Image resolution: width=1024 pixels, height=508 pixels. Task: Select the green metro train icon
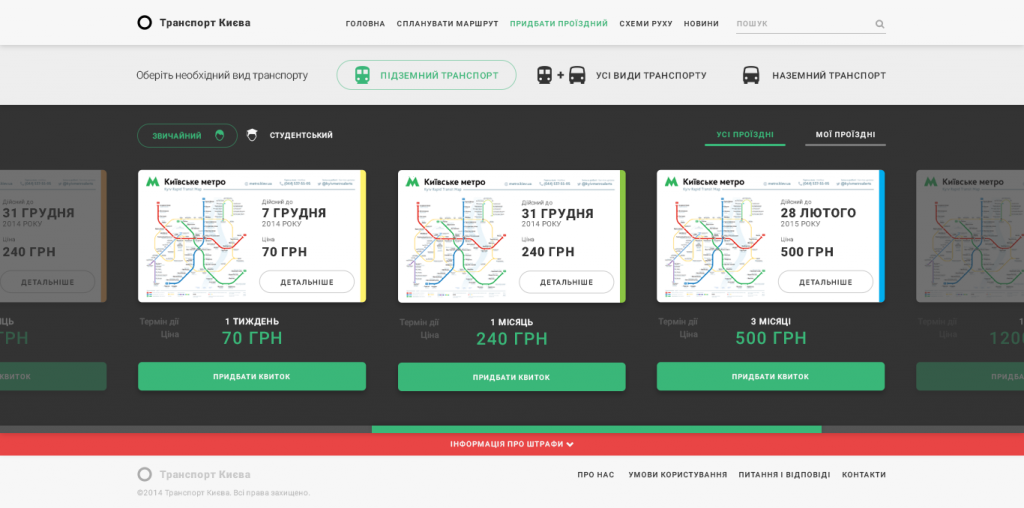click(362, 75)
